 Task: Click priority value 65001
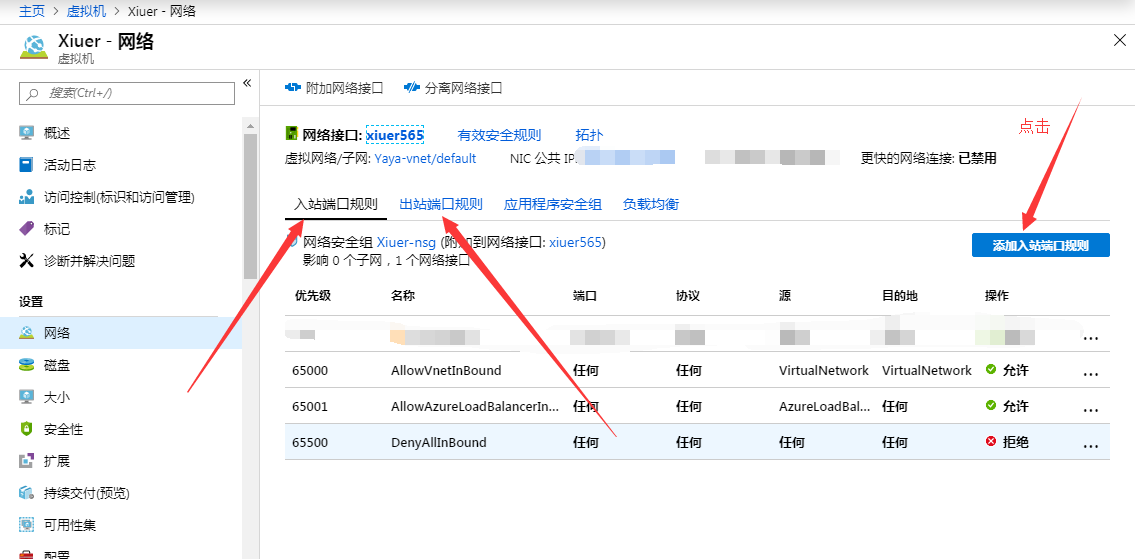(311, 406)
